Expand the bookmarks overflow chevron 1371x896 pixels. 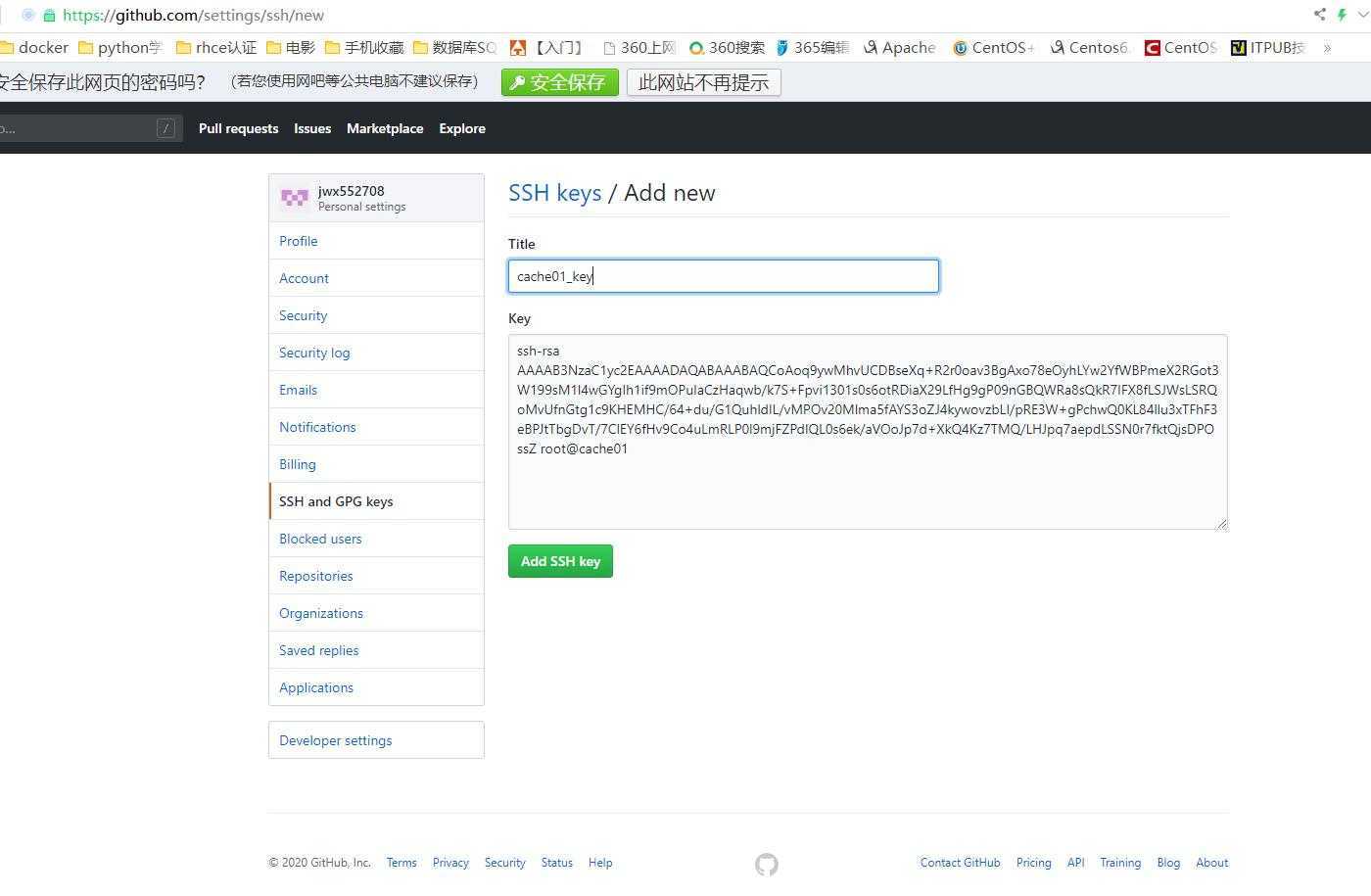tap(1327, 47)
